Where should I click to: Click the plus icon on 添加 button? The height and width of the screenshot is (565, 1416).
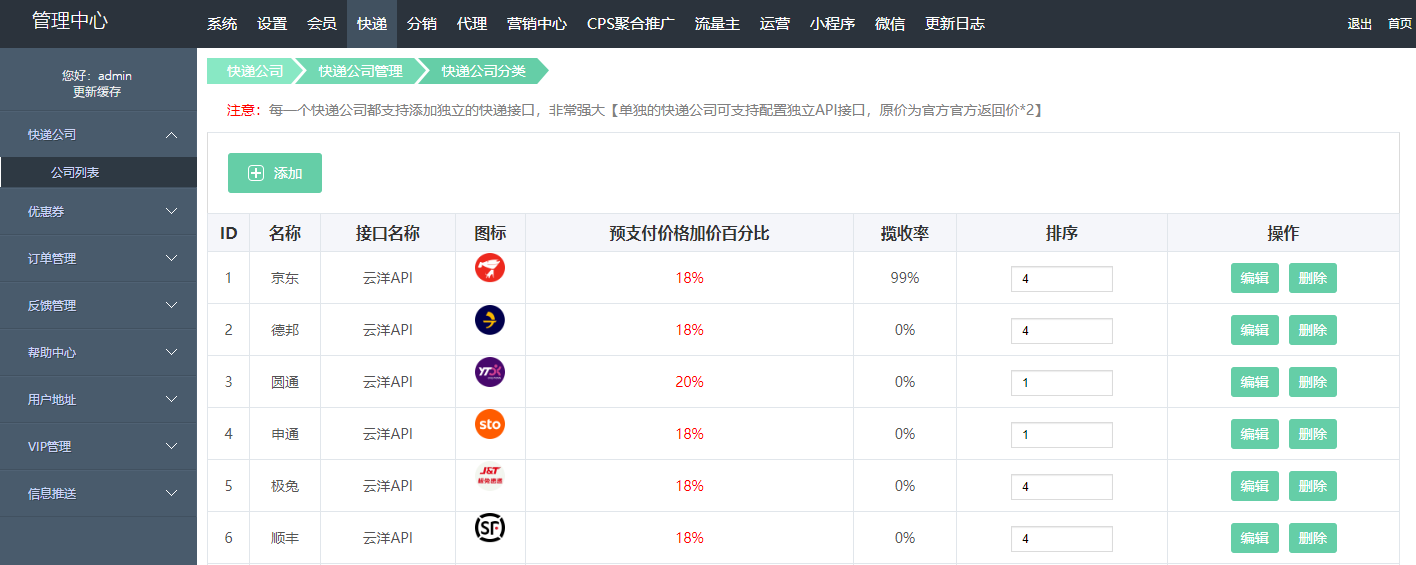[x=256, y=173]
